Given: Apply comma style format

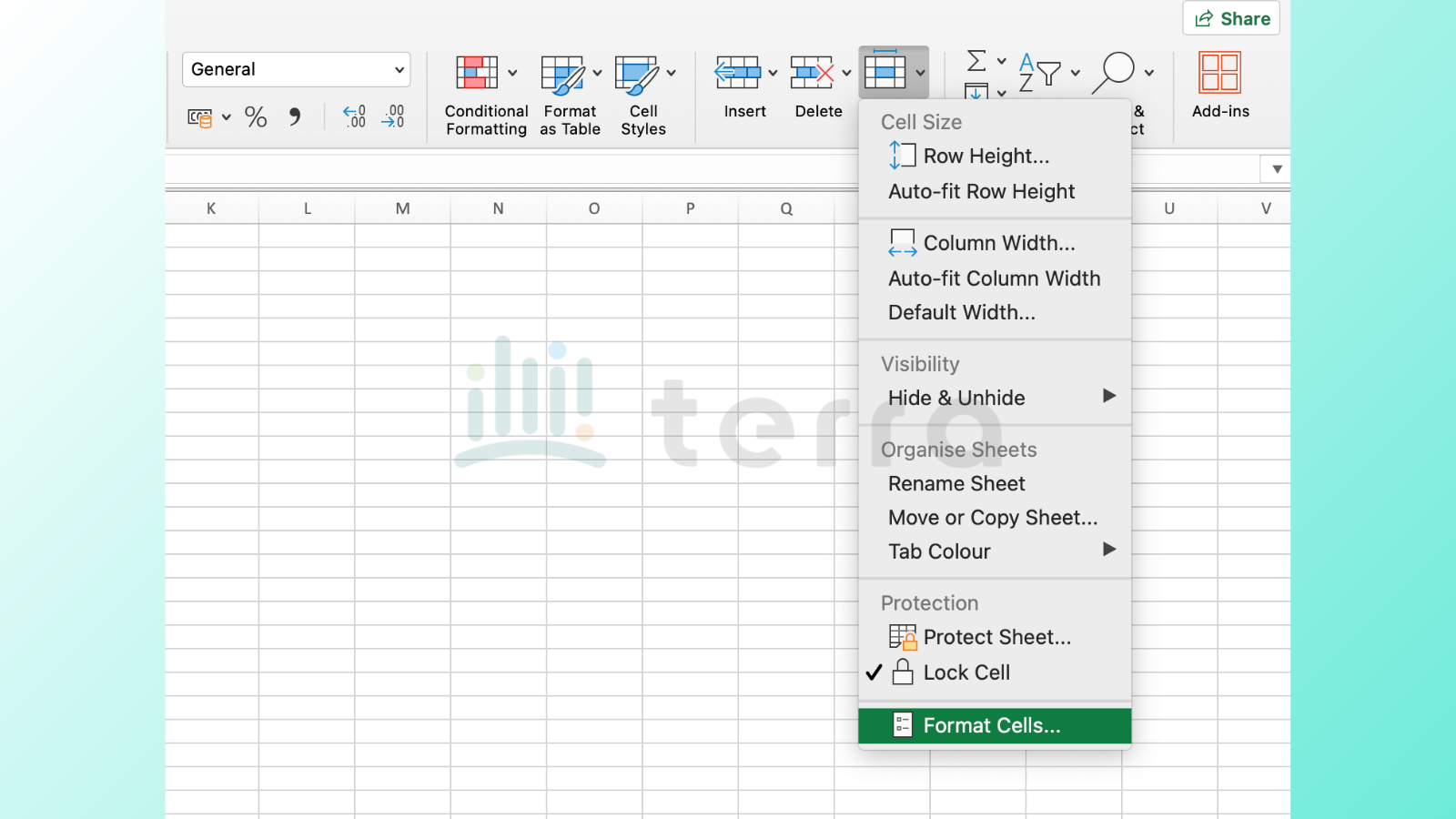Looking at the screenshot, I should [x=295, y=116].
